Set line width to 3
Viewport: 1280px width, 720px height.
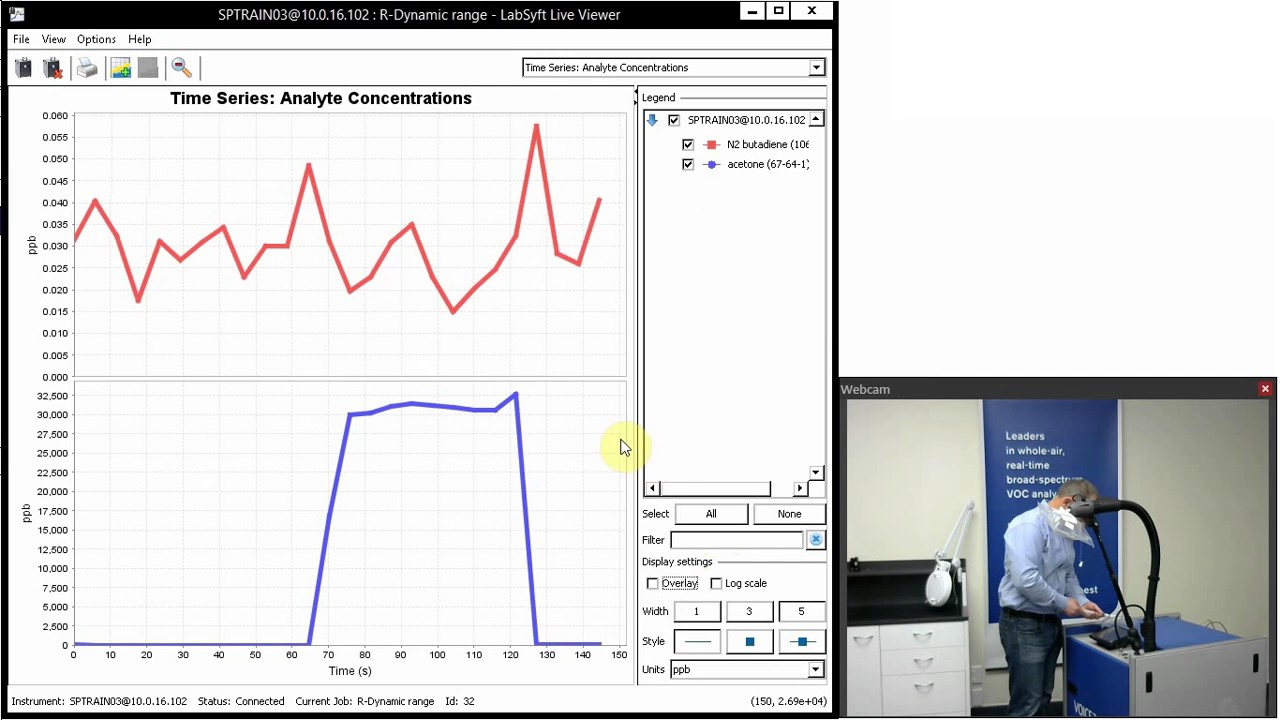point(749,612)
